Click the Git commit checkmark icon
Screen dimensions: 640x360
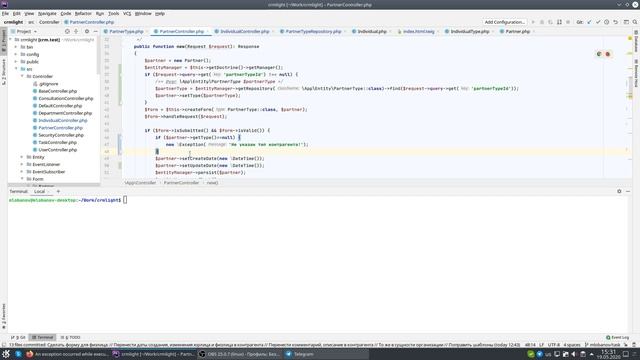(598, 22)
